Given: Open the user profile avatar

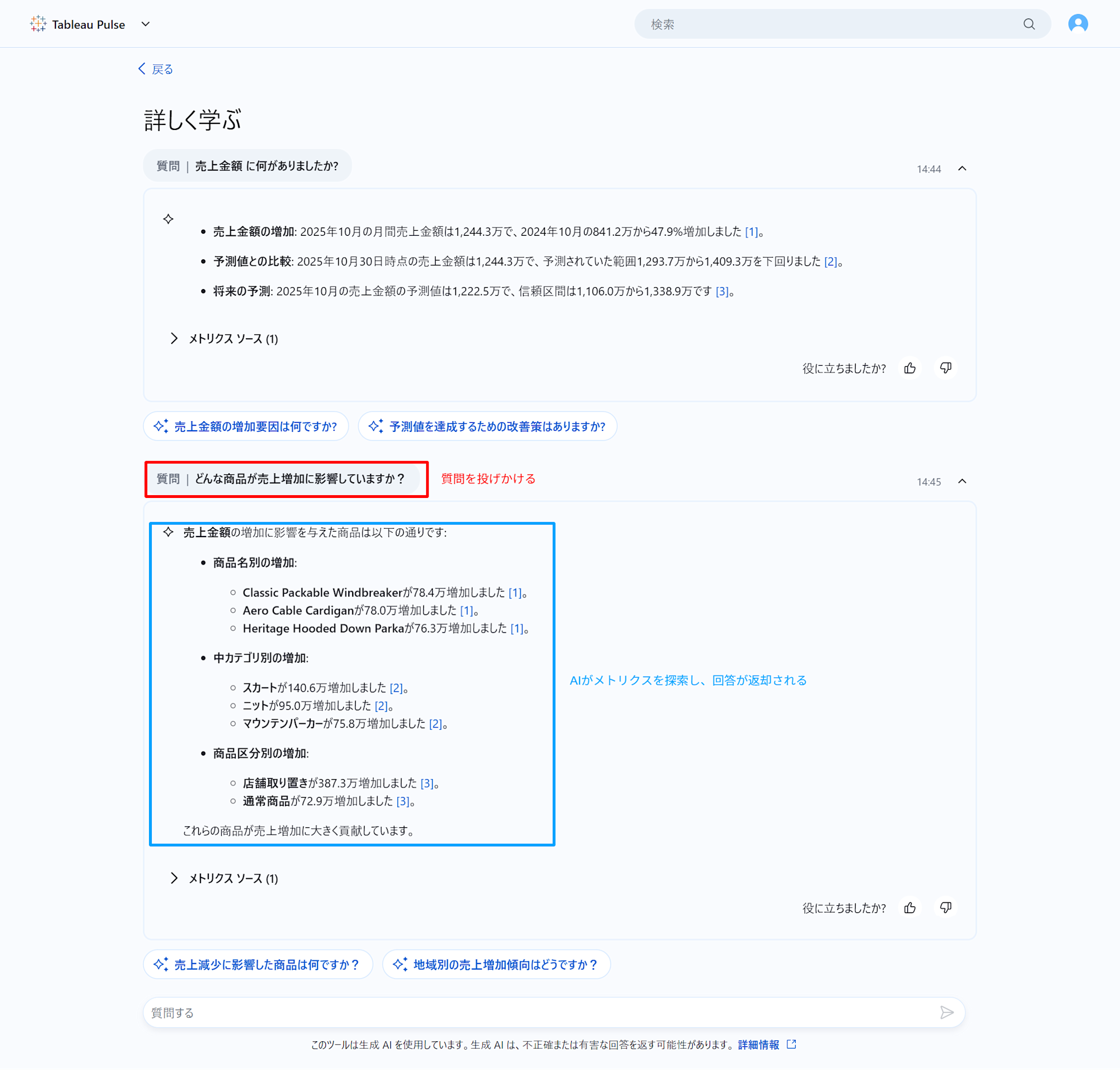Looking at the screenshot, I should (1078, 24).
